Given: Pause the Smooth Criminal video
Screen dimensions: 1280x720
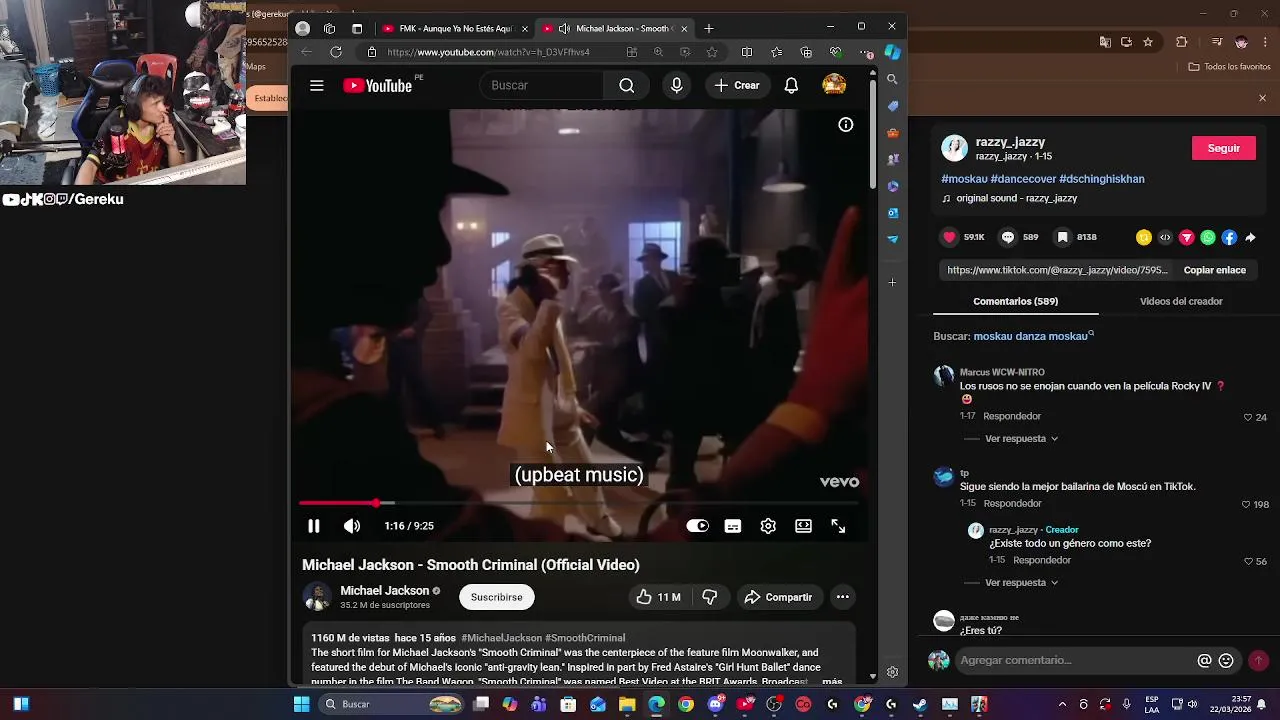Looking at the screenshot, I should point(314,526).
